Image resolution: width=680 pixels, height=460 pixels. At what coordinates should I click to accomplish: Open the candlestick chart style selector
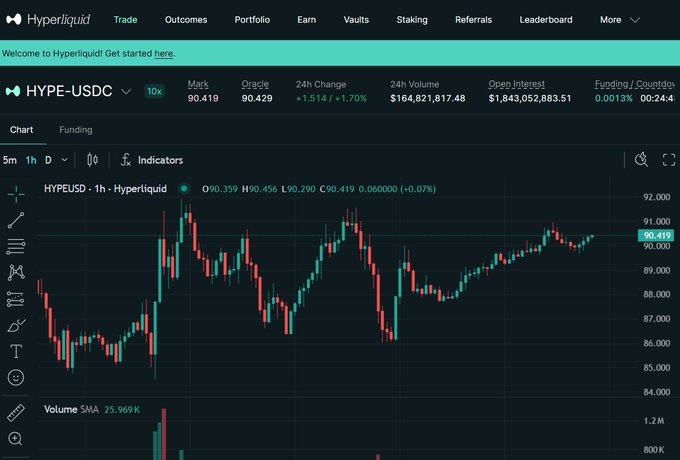pyautogui.click(x=92, y=160)
